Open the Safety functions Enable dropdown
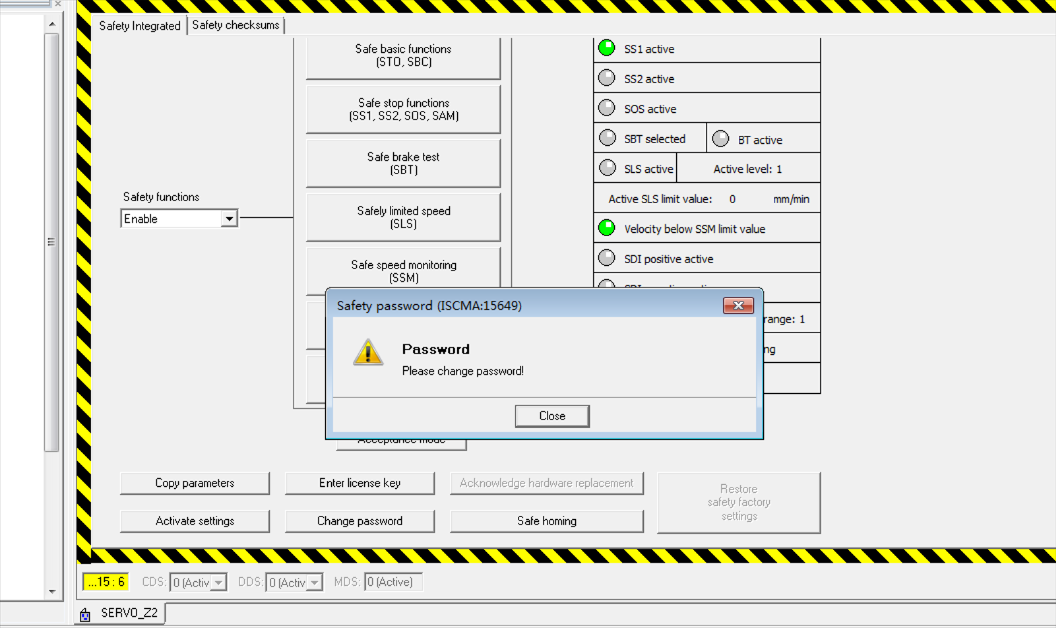Image resolution: width=1056 pixels, height=628 pixels. click(229, 218)
